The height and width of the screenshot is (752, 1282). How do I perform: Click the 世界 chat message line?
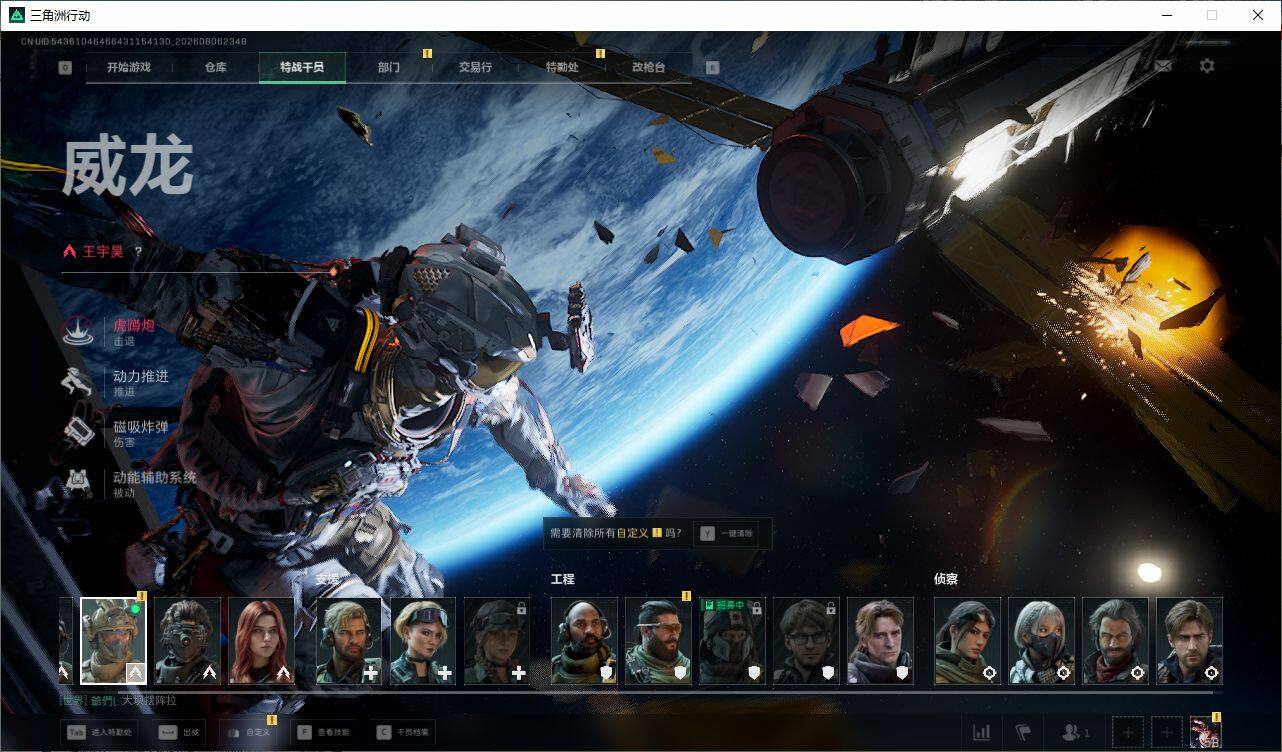[x=118, y=701]
